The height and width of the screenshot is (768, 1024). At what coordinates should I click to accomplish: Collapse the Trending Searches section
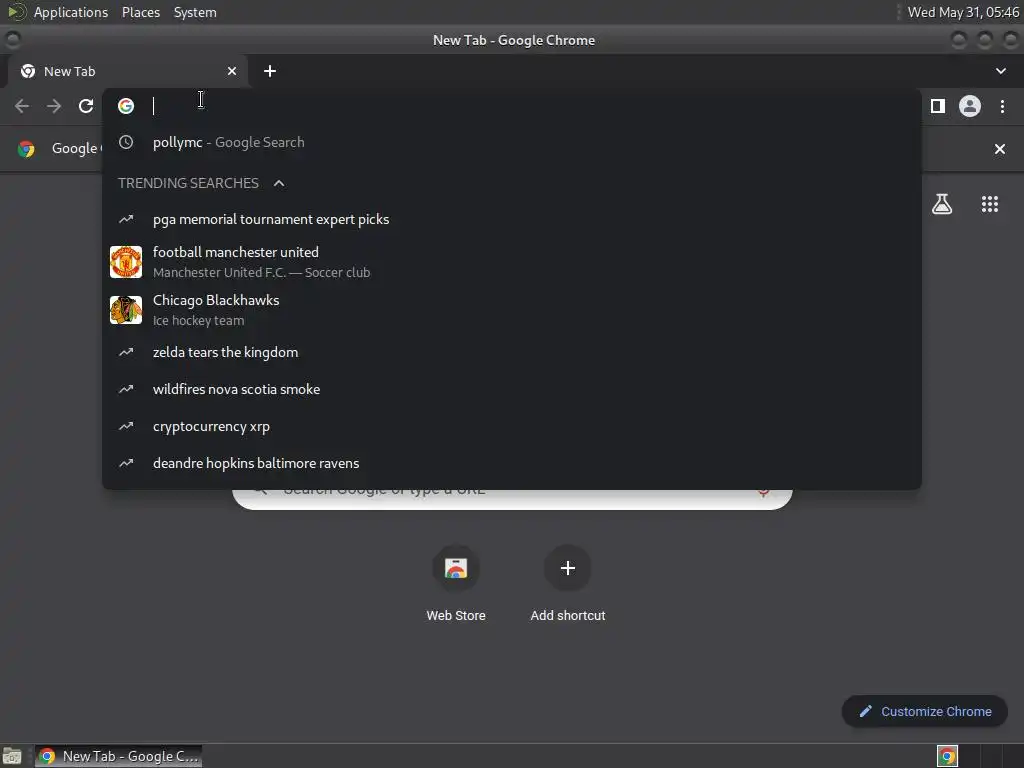tap(279, 184)
